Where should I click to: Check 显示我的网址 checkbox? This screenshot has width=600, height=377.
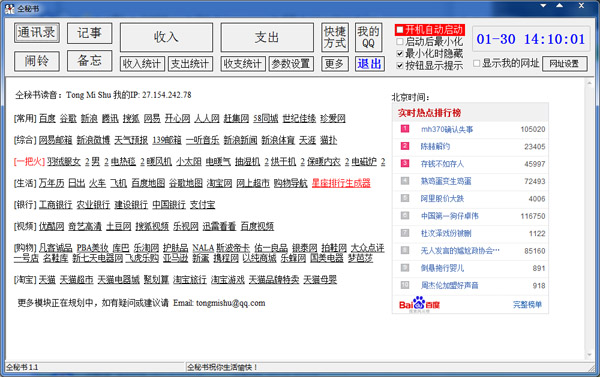coord(476,63)
